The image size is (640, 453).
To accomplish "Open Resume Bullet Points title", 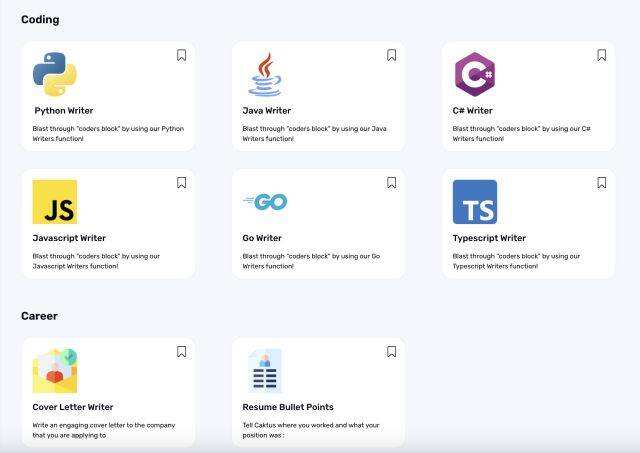I will [x=288, y=407].
